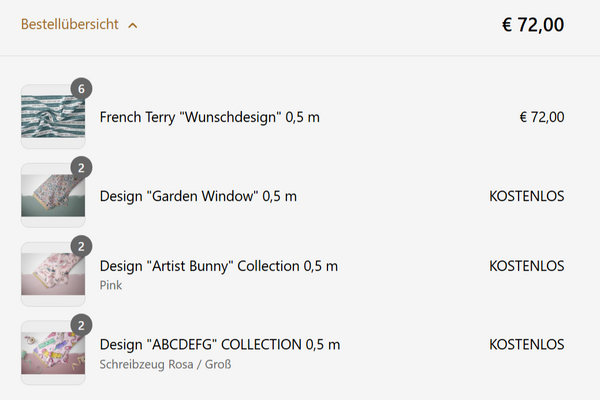600x400 pixels.
Task: Select the Design "ABCDEFG" COLLECTION name
Action: [220, 344]
